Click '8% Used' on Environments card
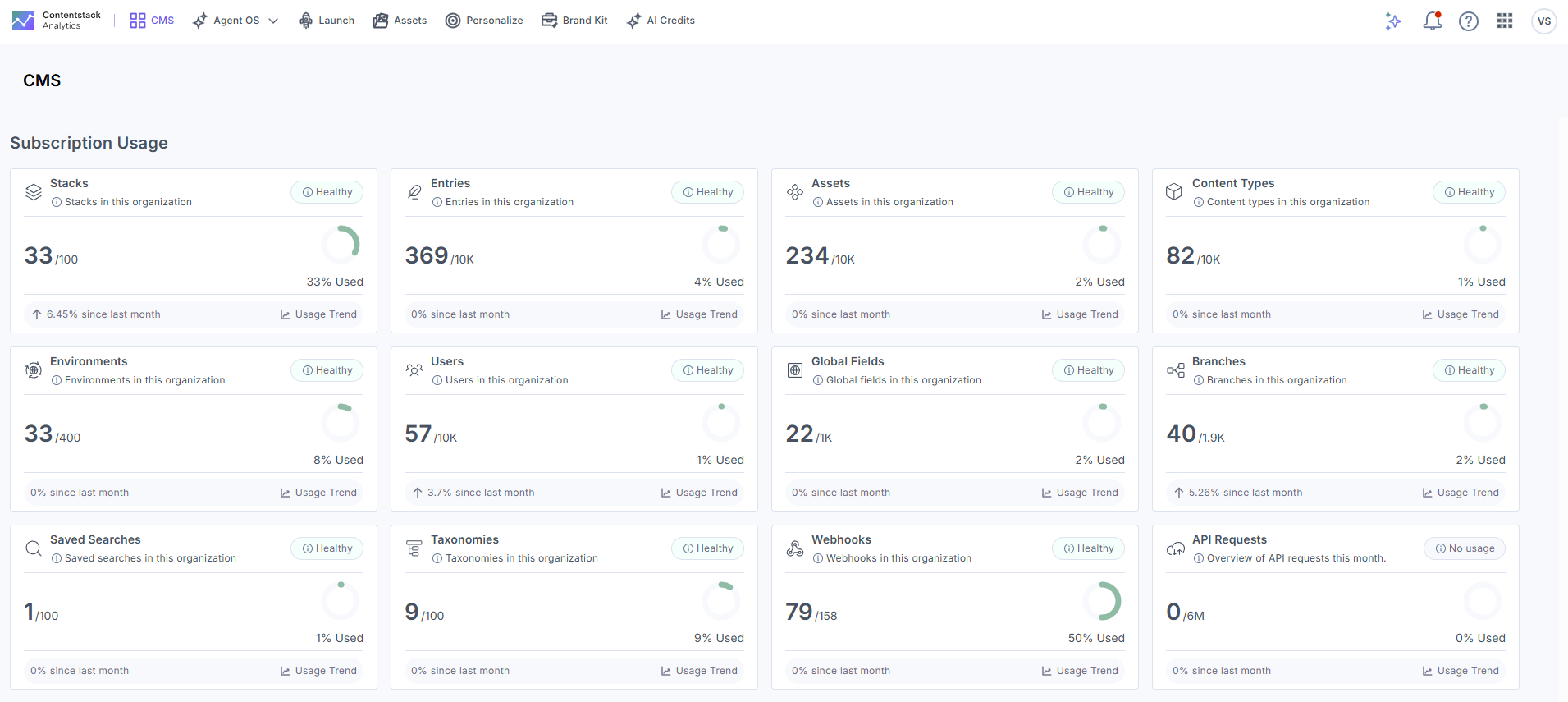Viewport: 1568px width, 702px height. coord(338,460)
